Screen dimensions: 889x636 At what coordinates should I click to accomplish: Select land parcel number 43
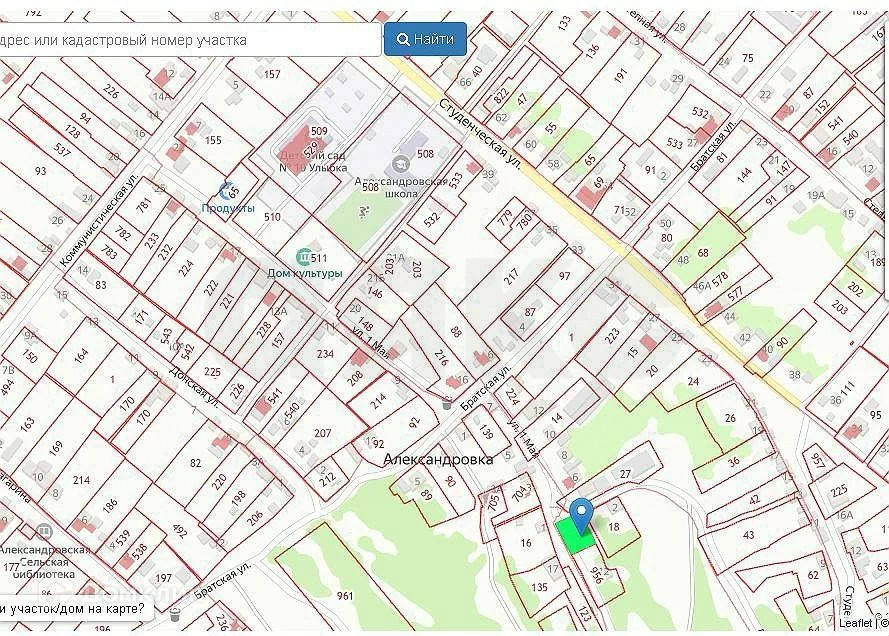[748, 536]
